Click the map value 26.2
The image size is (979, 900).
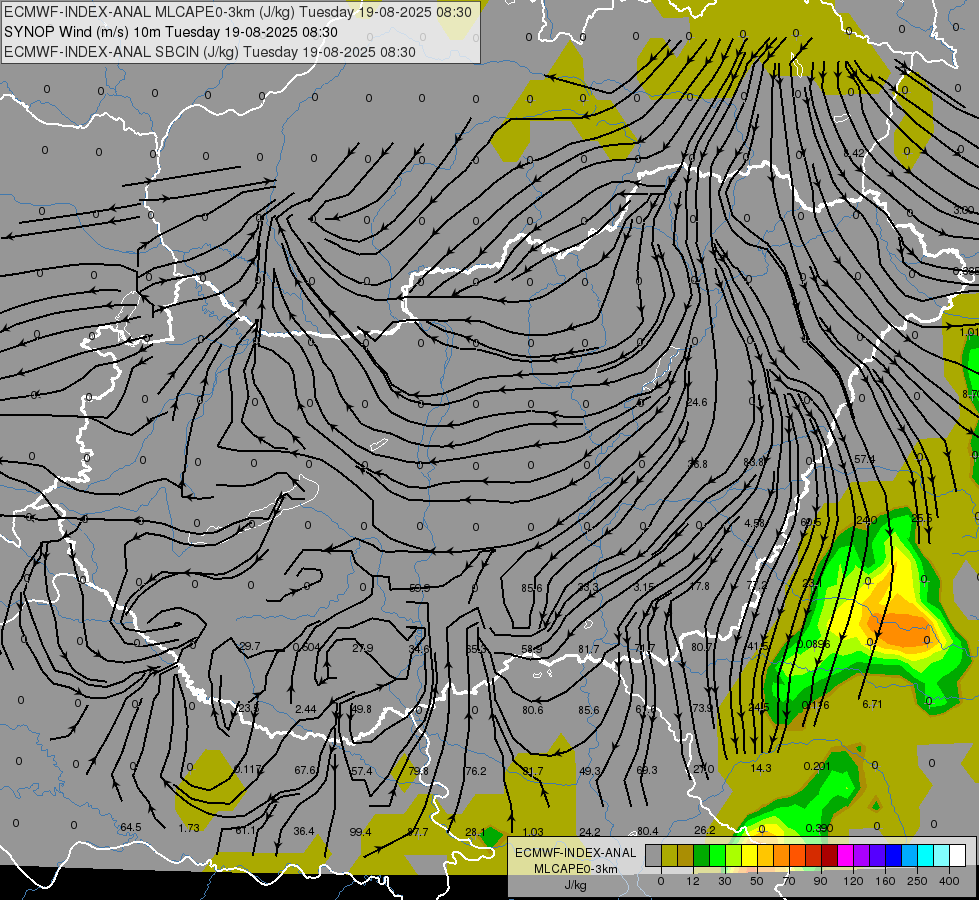(705, 829)
